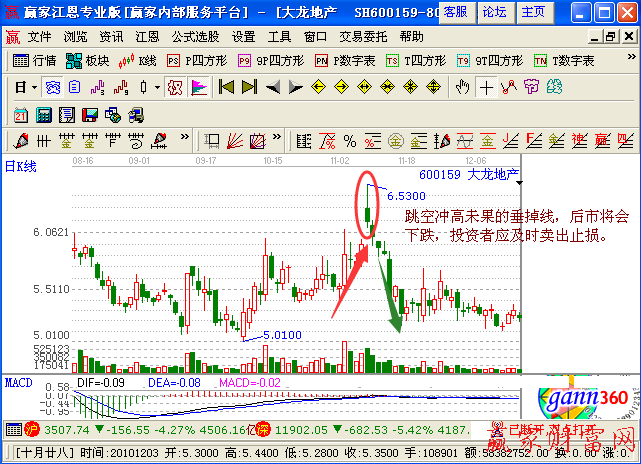Click the percent % retracement icon
Viewport: 641px width, 464px height.
pyautogui.click(x=350, y=141)
